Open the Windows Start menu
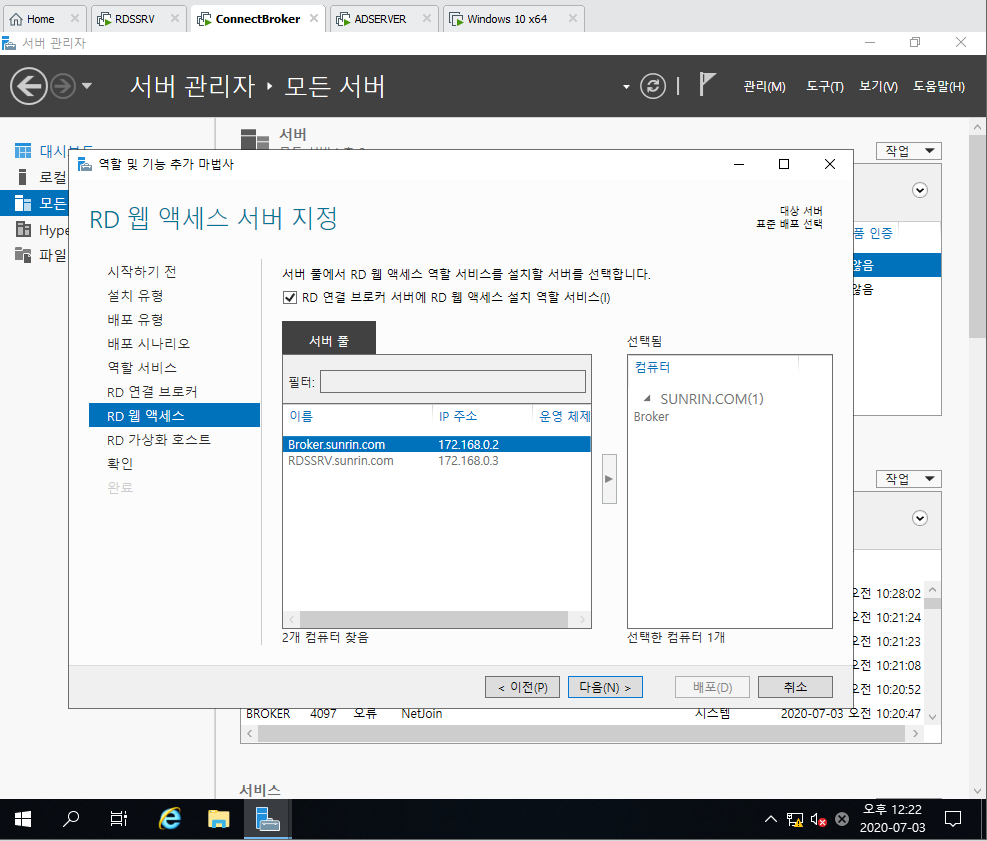This screenshot has height=841, width=987. [23, 819]
